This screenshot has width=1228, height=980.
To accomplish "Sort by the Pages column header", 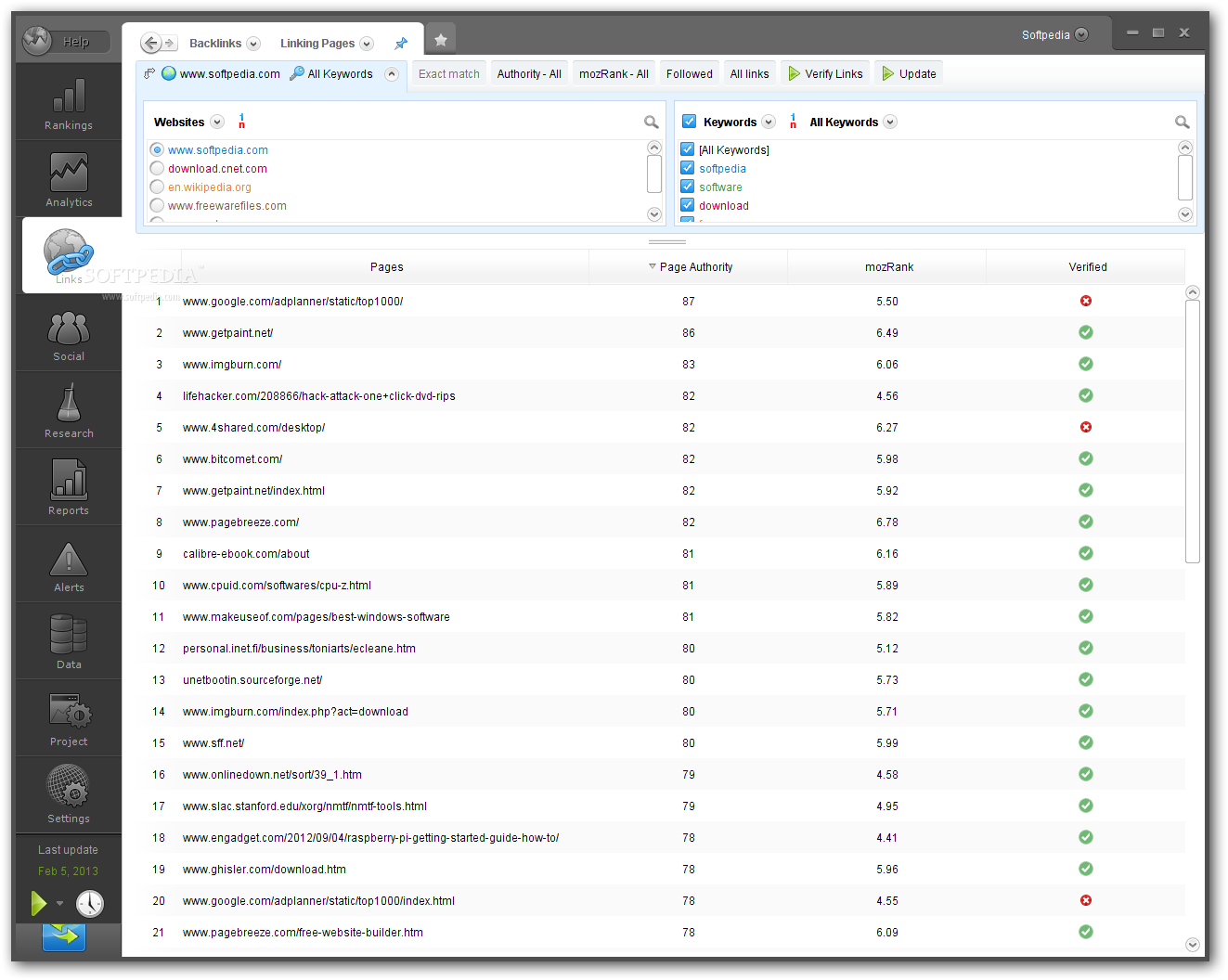I will [386, 267].
